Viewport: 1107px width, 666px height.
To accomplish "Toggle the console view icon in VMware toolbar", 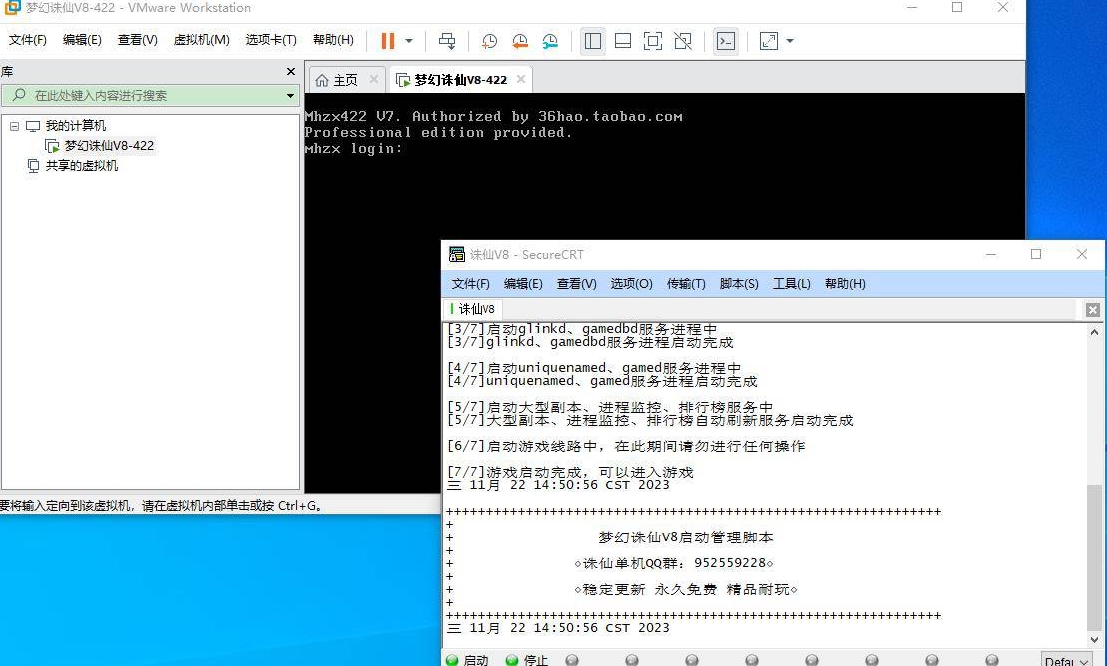I will click(x=726, y=41).
